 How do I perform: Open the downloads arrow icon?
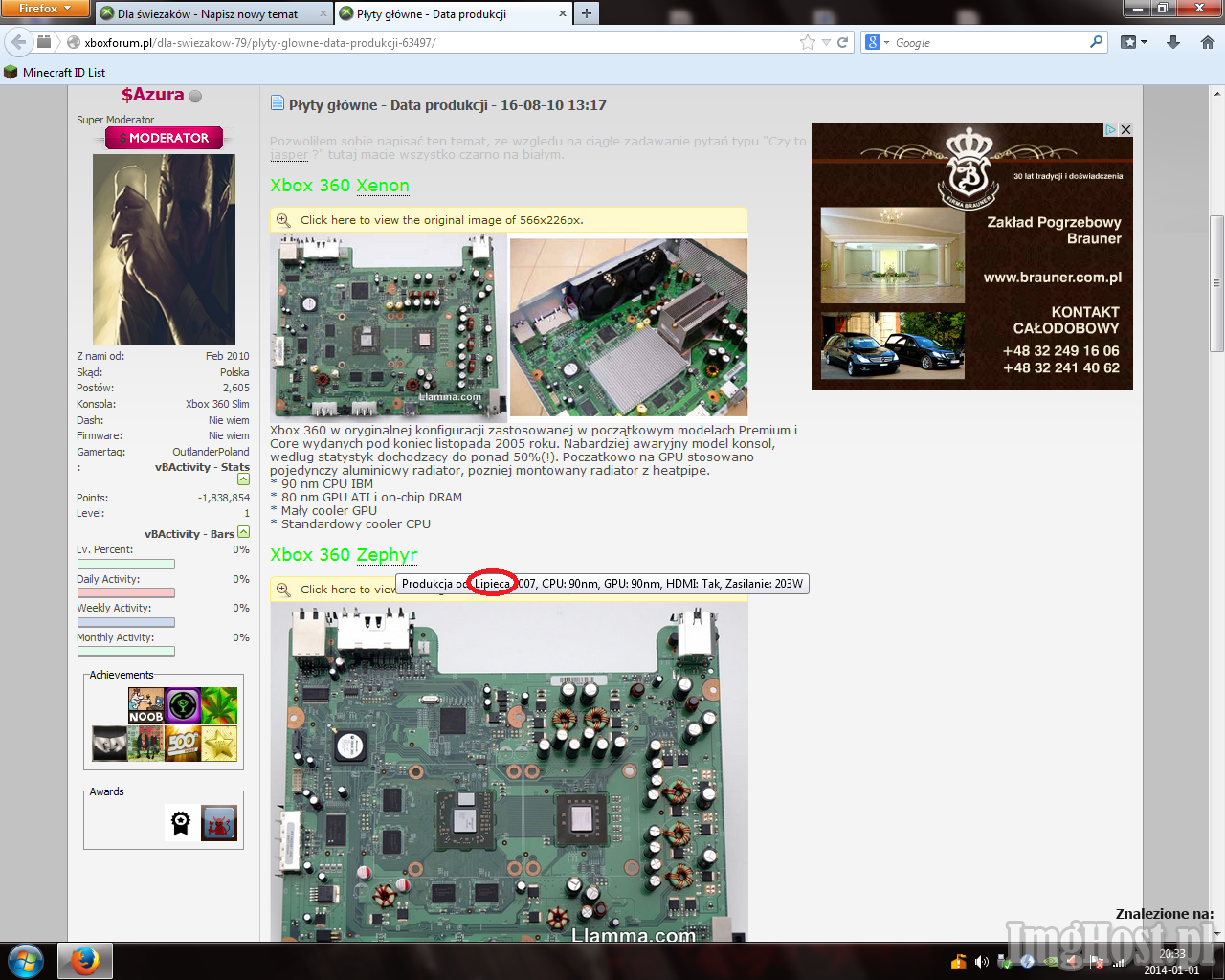point(1173,42)
